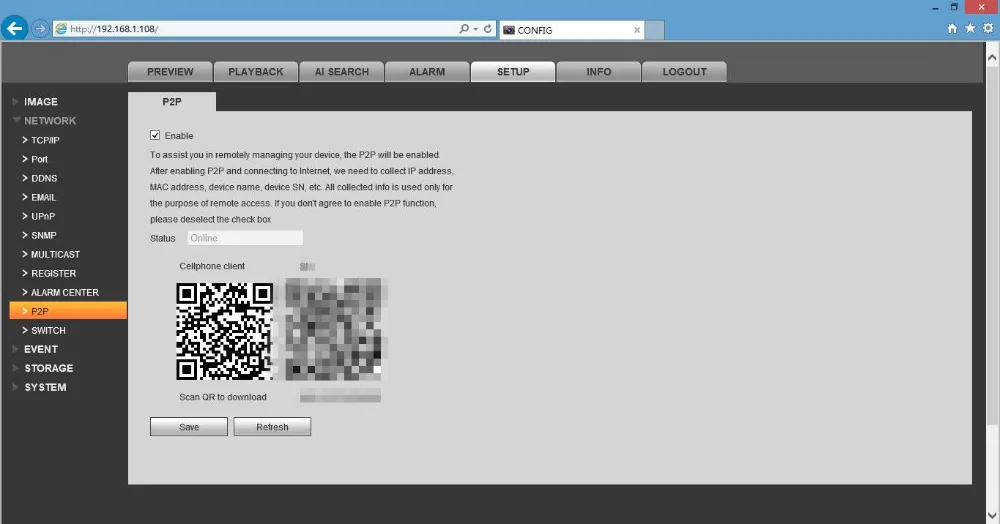Restore down the browser window
1000x524 pixels.
click(x=954, y=8)
